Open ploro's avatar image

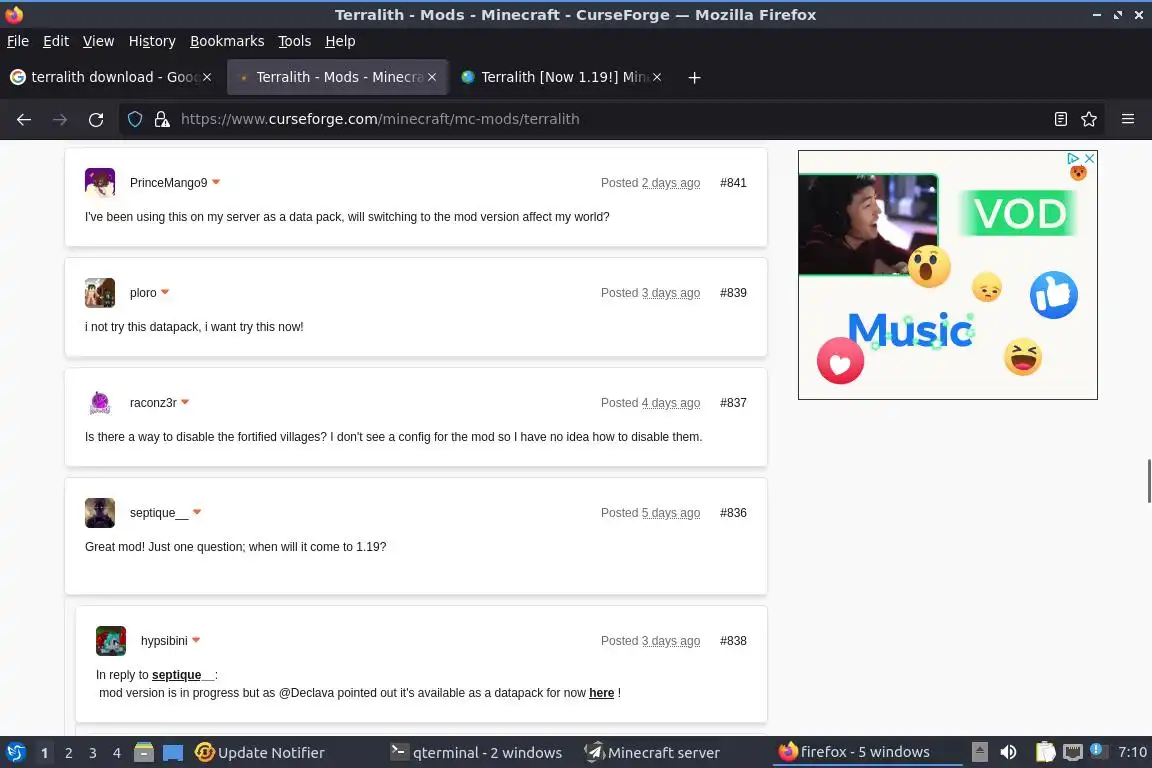click(x=100, y=293)
